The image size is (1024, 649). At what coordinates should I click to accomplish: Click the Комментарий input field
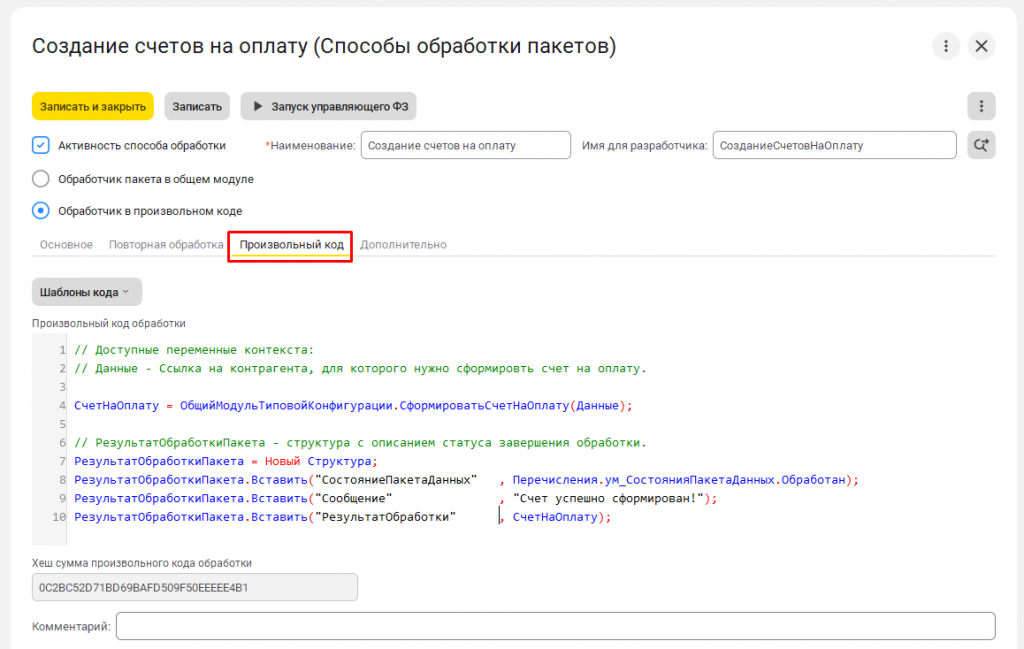(556, 626)
